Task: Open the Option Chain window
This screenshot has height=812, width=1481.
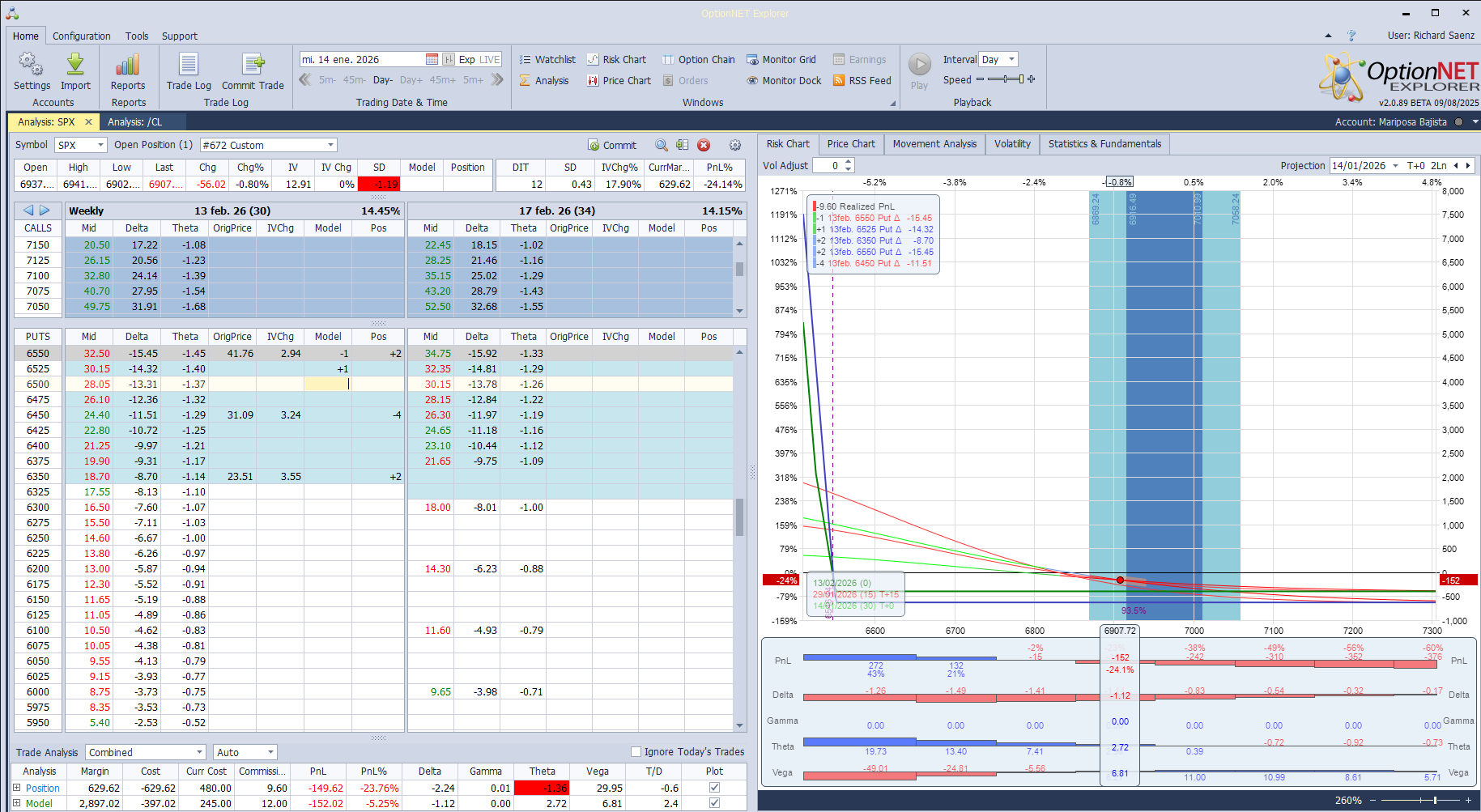Action: click(x=698, y=59)
